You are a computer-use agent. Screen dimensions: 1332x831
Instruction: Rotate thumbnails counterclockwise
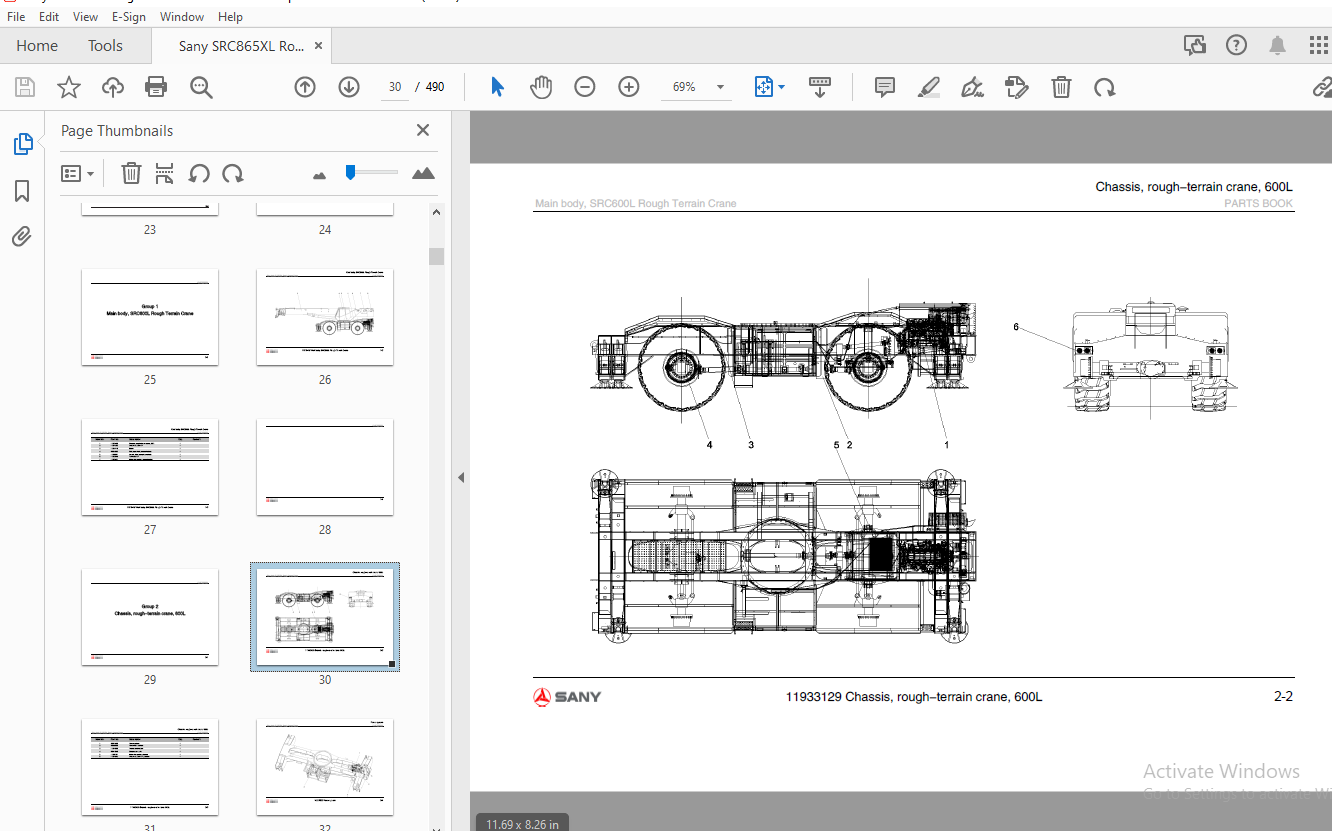(x=199, y=173)
